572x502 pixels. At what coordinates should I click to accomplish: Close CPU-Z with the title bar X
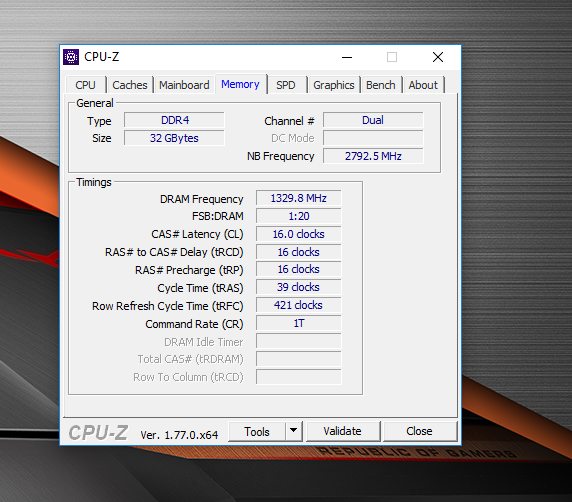pos(438,57)
